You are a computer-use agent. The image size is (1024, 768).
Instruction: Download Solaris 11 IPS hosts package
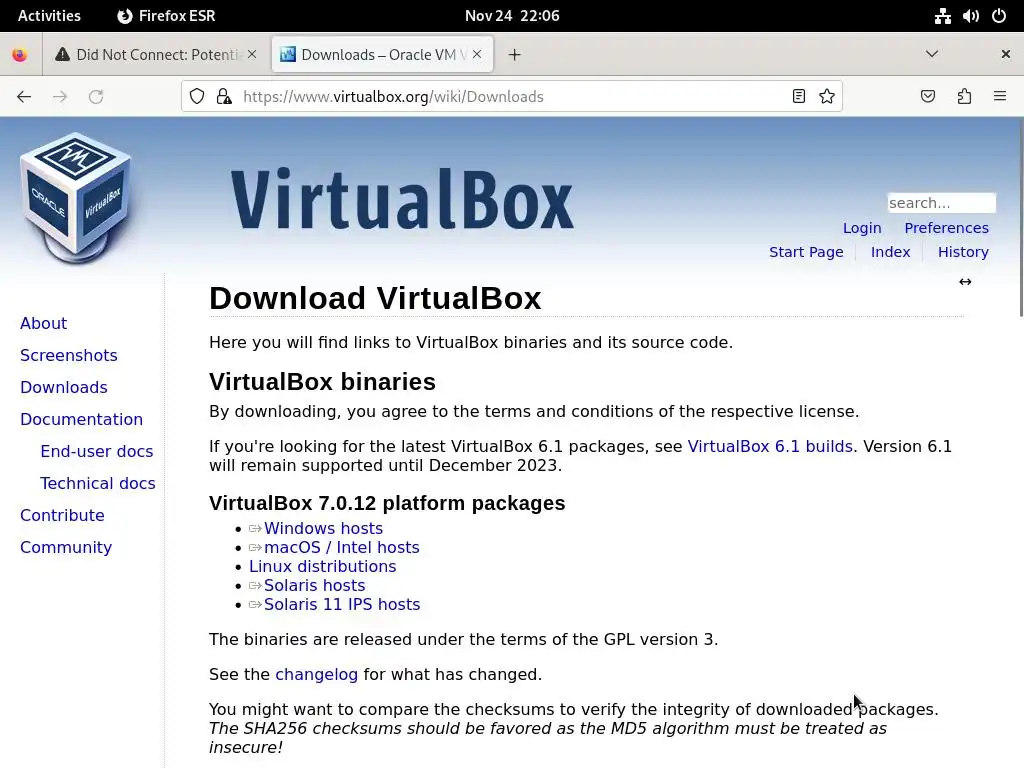click(342, 604)
